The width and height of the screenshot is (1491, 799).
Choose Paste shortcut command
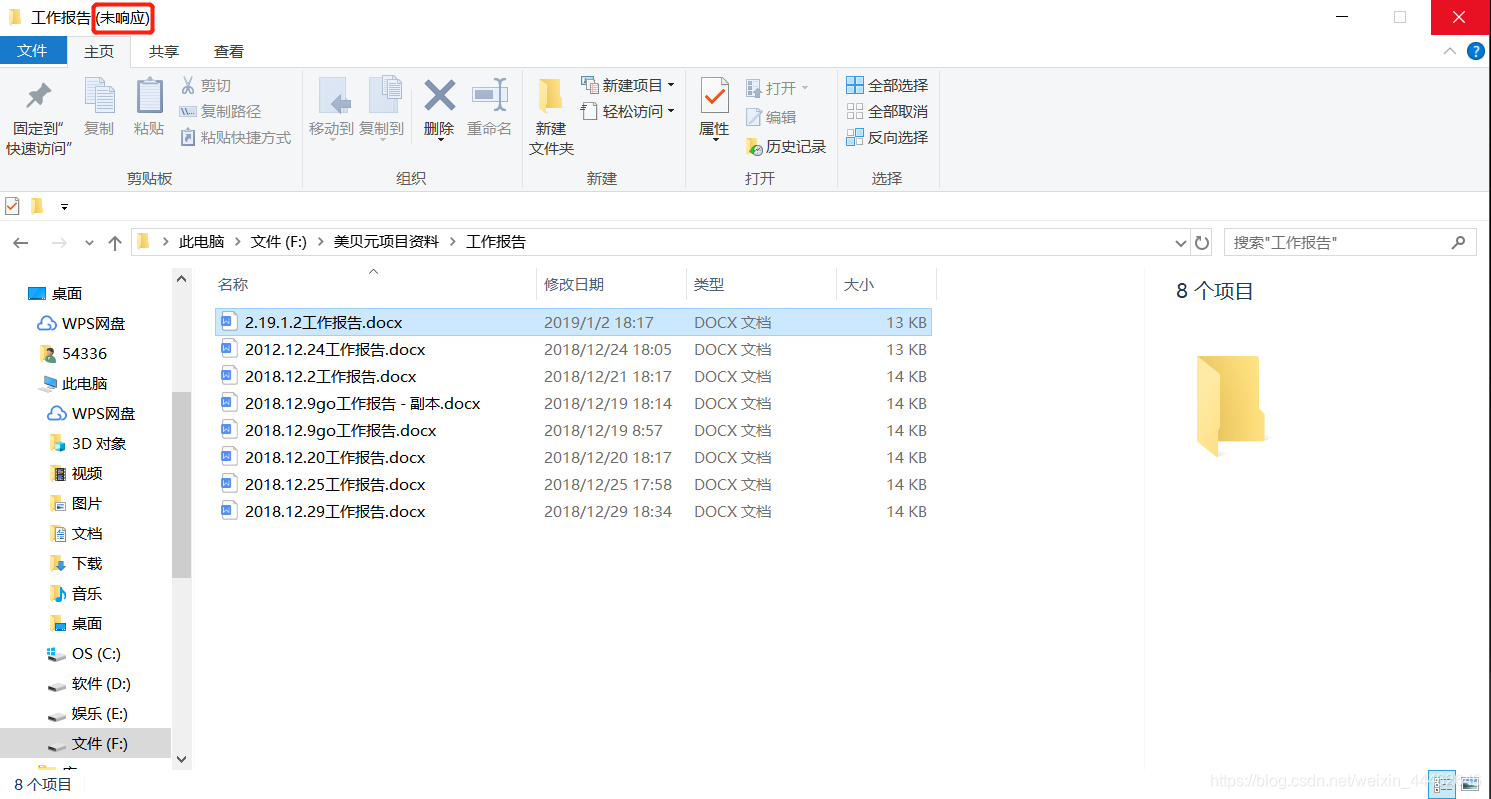click(235, 138)
